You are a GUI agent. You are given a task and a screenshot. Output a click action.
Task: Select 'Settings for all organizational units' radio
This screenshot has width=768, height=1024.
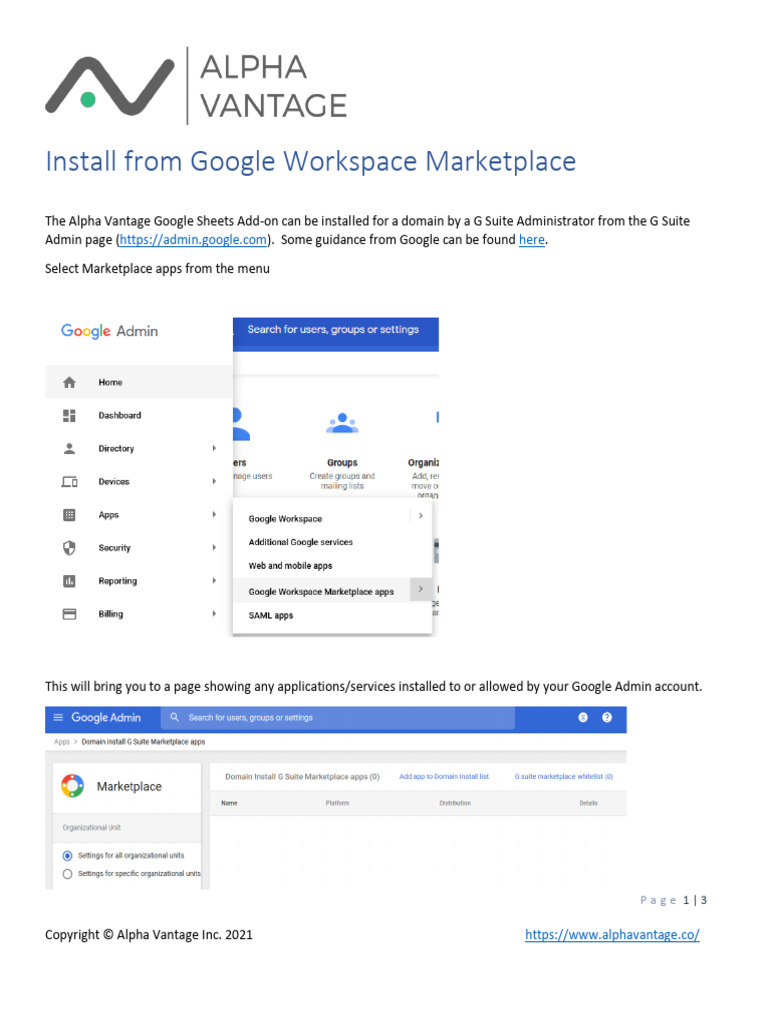click(x=67, y=856)
